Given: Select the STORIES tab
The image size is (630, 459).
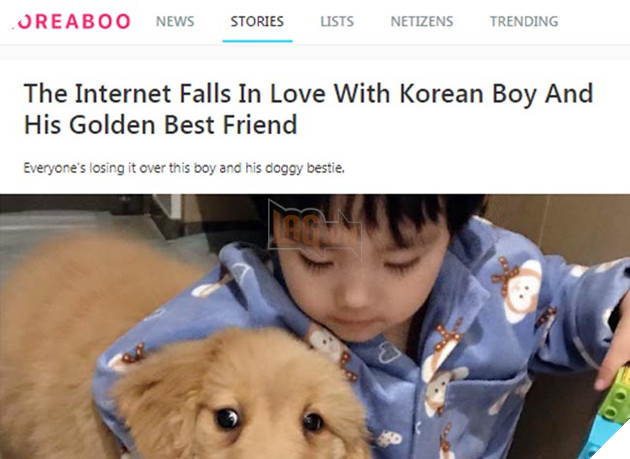Looking at the screenshot, I should click(257, 21).
